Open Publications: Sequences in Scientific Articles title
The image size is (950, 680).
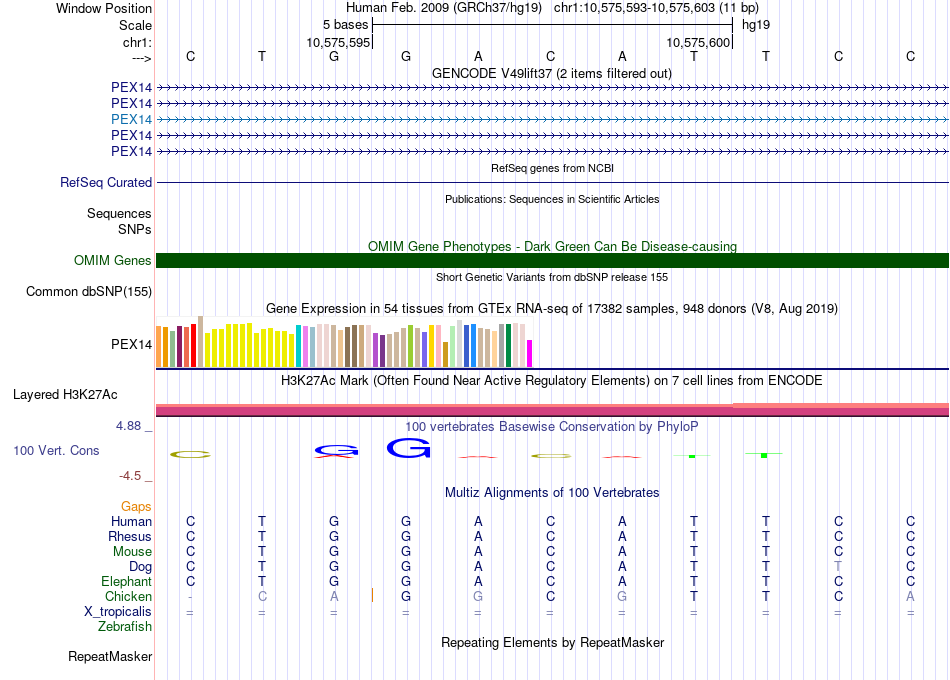tap(552, 199)
